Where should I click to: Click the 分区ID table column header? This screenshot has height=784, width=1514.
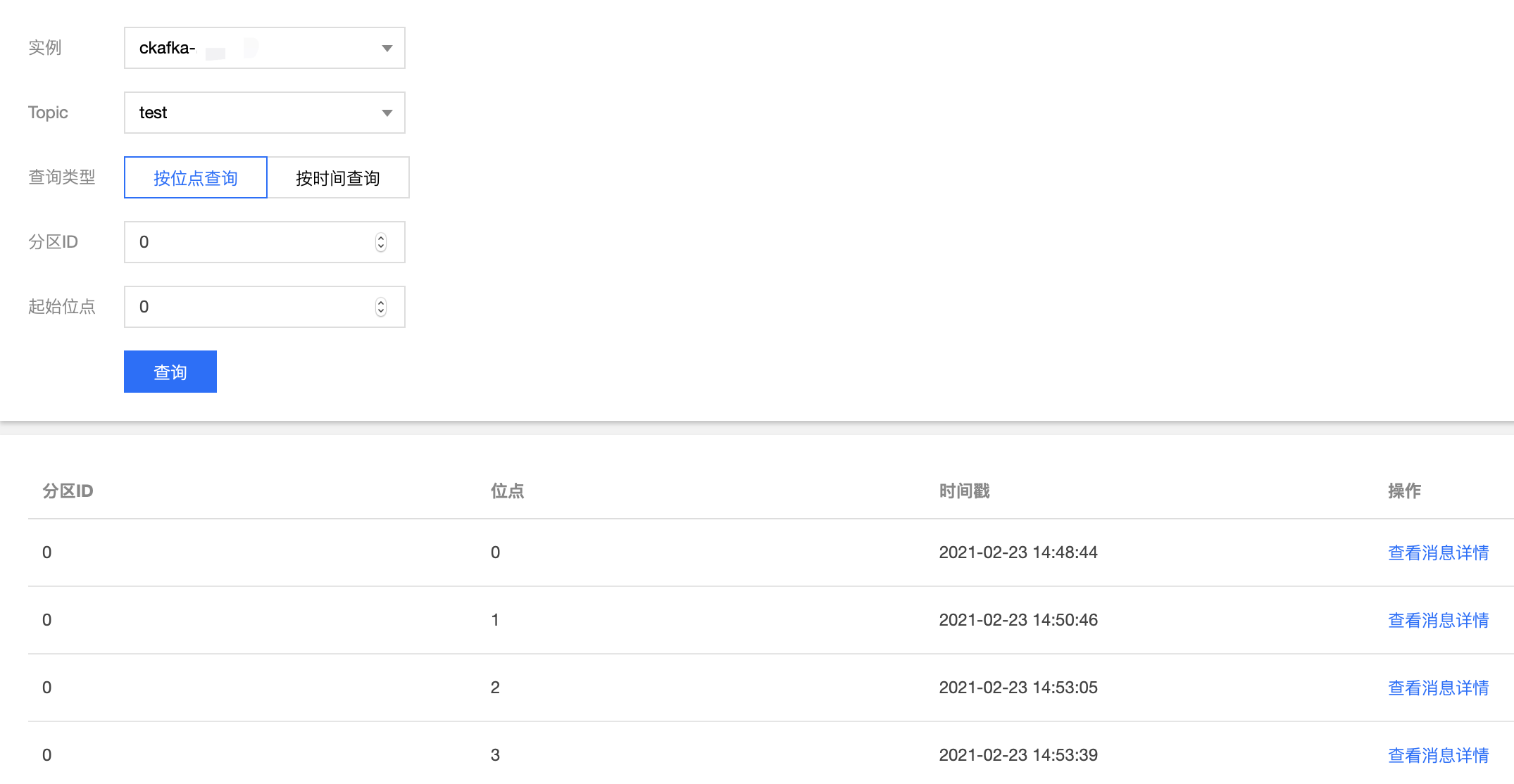click(x=68, y=491)
